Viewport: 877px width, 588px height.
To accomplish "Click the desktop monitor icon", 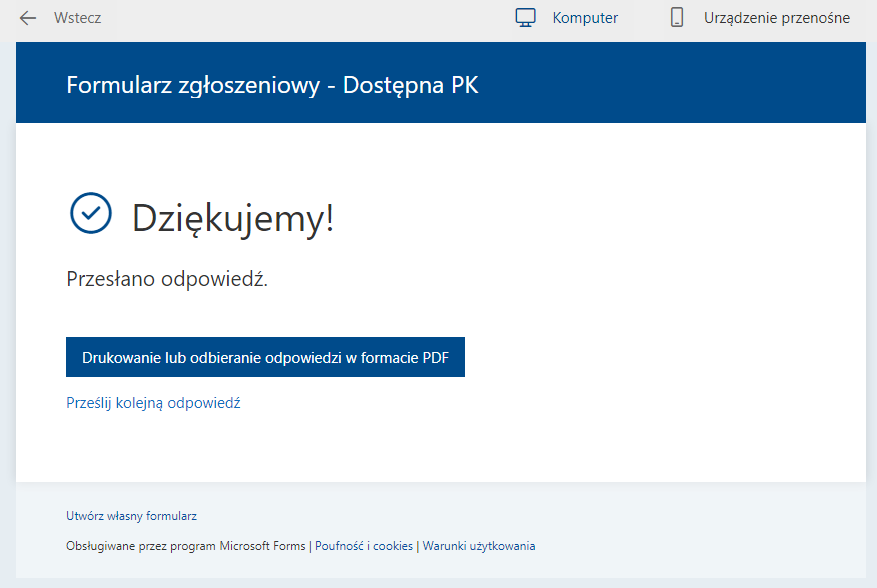I will coord(526,18).
